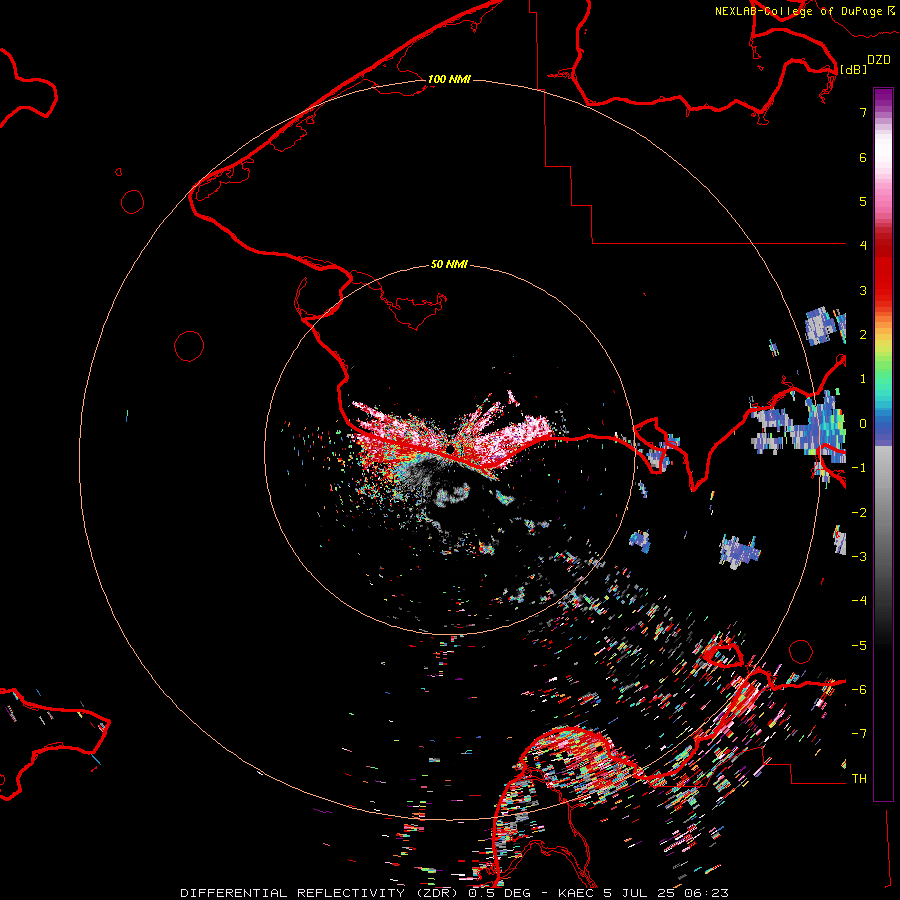Click the 6 value on the color scale
This screenshot has height=900, width=900.
point(863,157)
